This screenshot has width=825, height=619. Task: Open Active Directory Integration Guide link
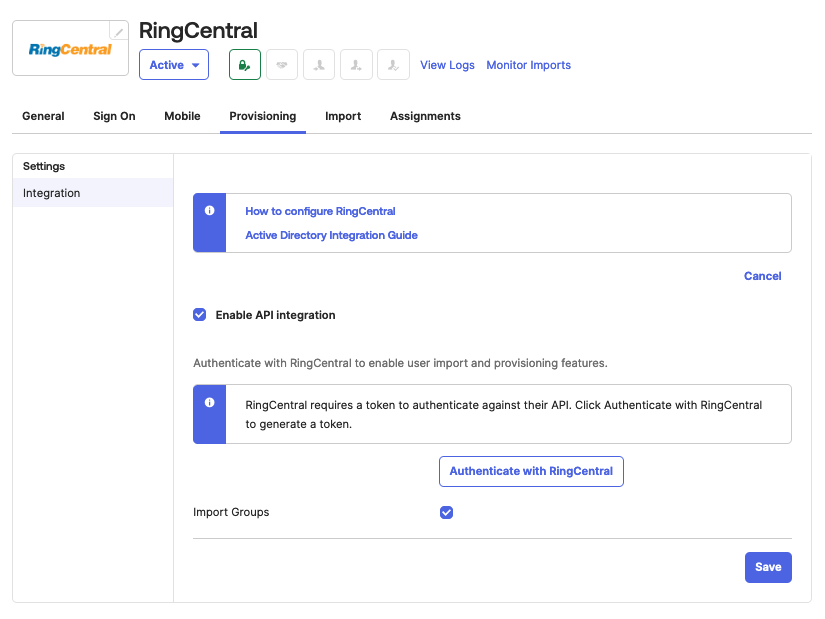point(331,235)
